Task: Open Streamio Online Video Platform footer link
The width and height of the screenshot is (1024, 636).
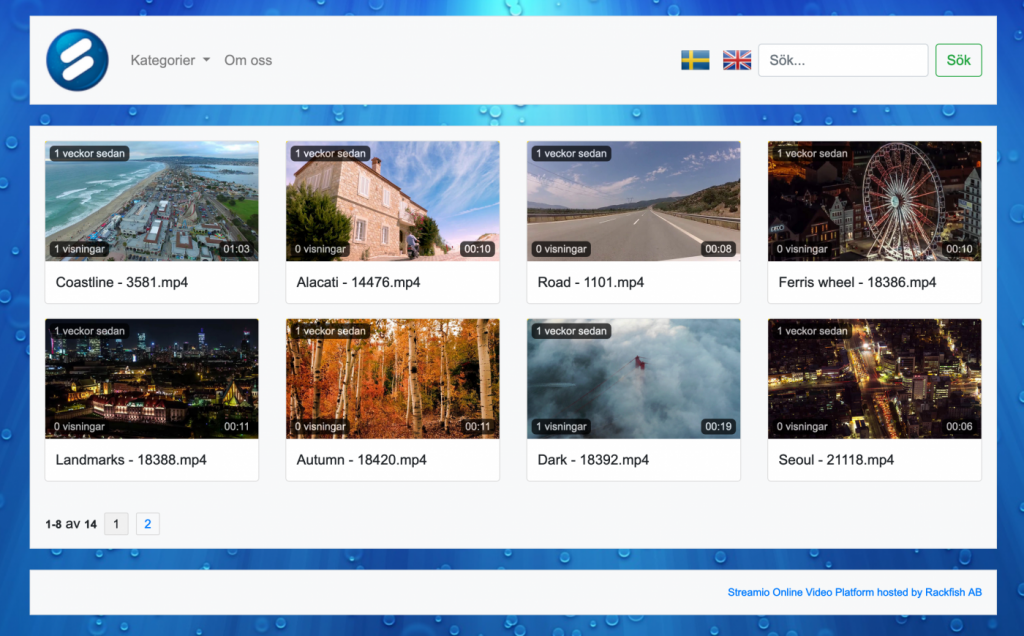Action: (854, 592)
